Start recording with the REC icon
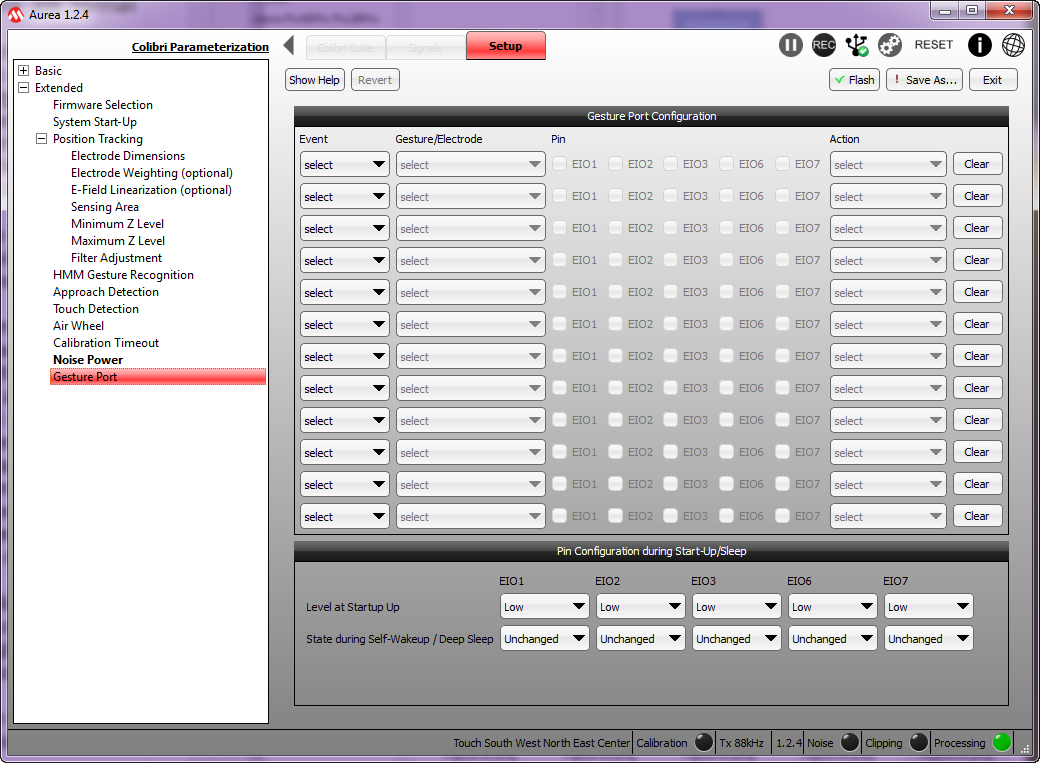Image resolution: width=1040 pixels, height=763 pixels. pyautogui.click(x=824, y=45)
